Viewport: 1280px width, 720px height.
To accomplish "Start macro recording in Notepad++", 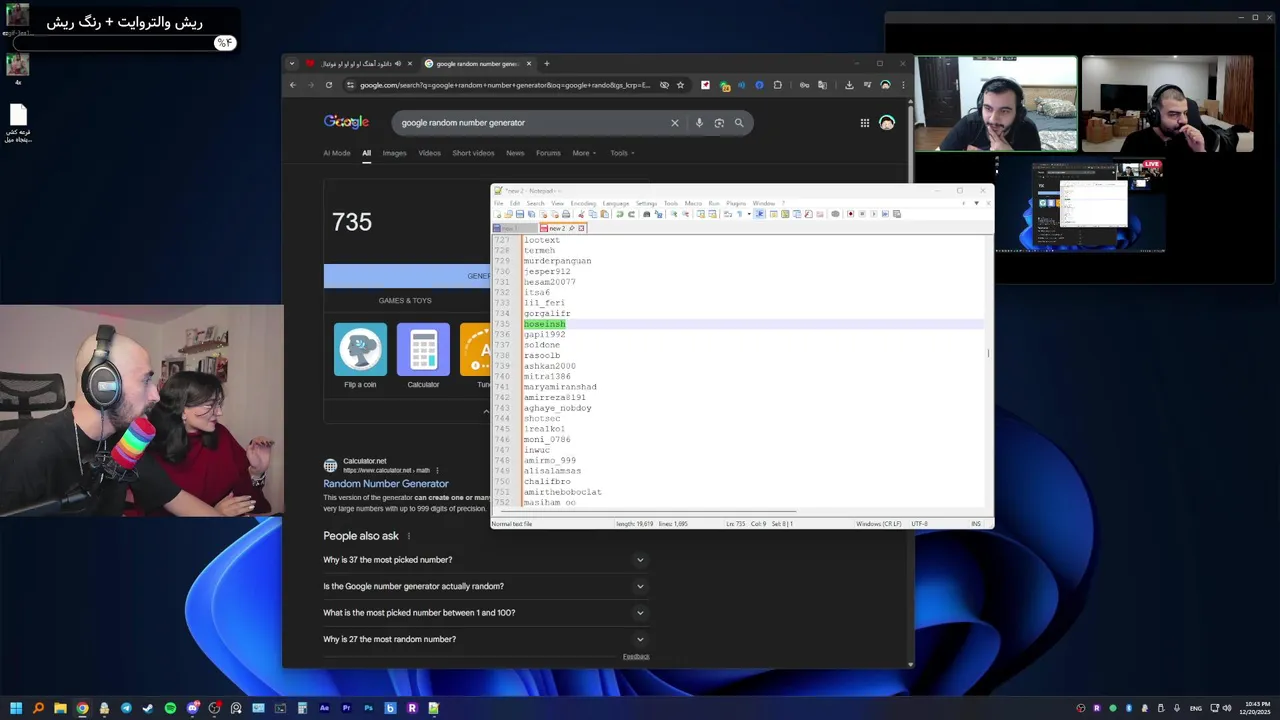I will pos(850,214).
